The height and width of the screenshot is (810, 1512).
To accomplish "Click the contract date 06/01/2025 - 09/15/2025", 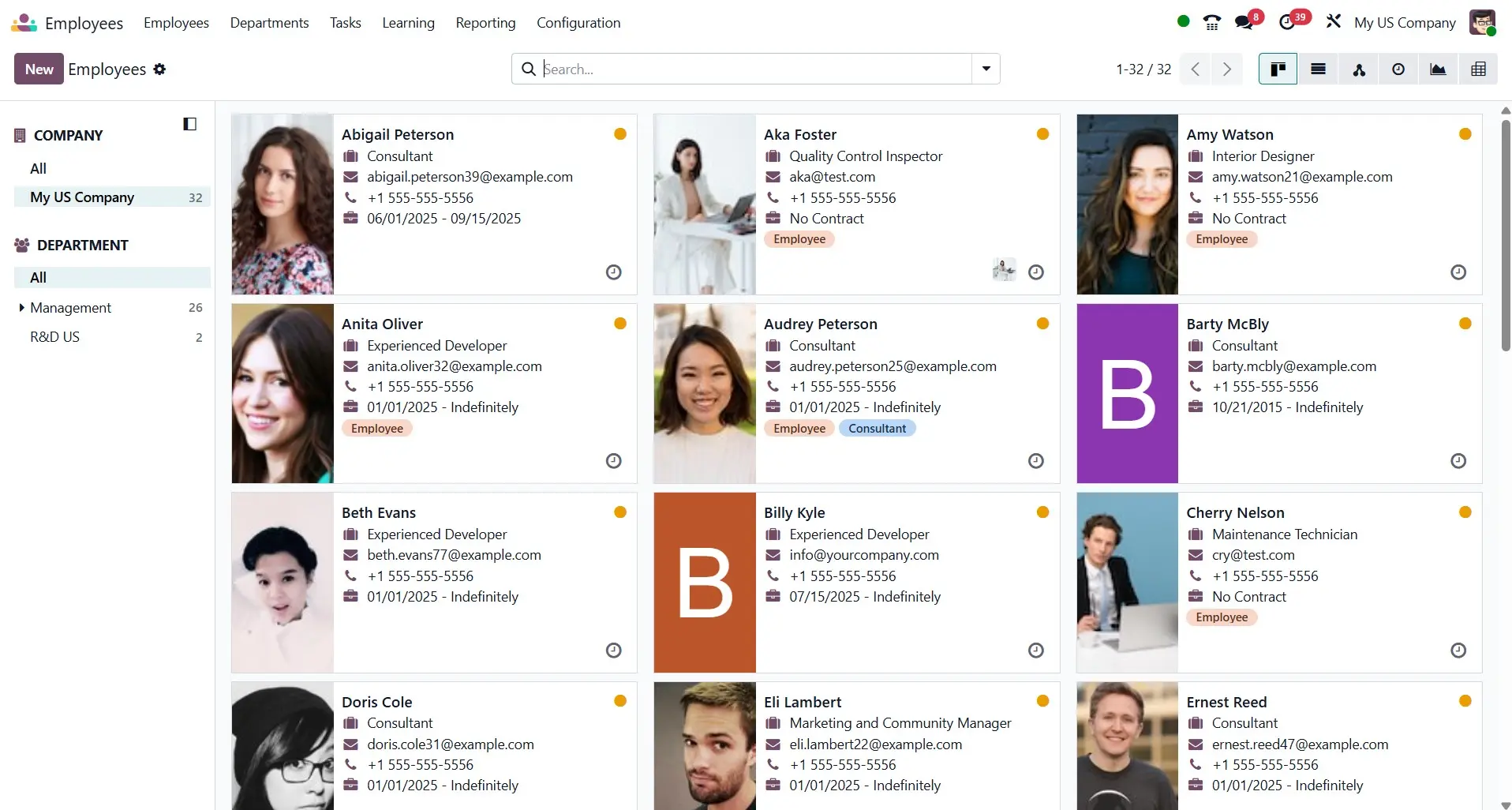I will [443, 219].
